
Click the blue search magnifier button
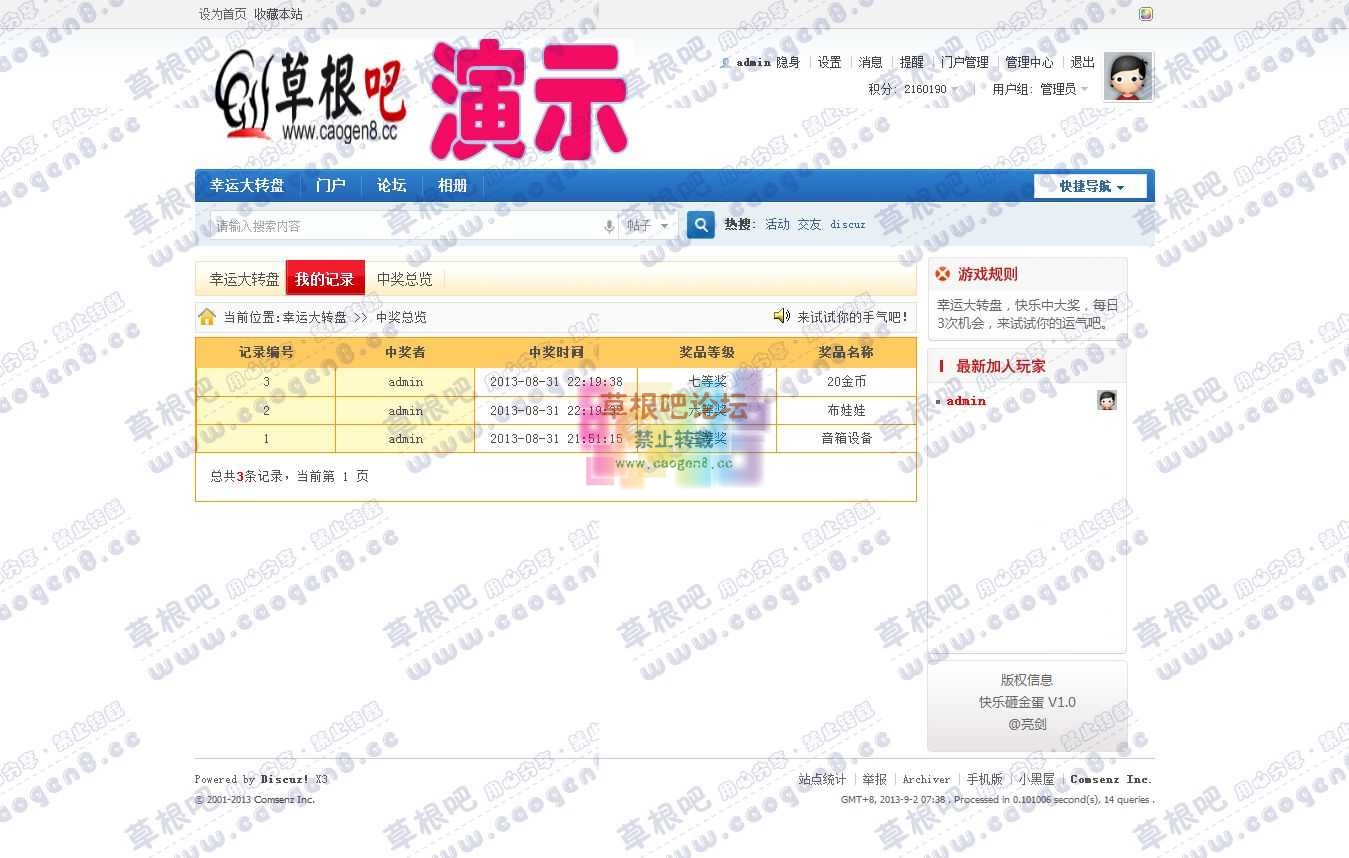[701, 225]
